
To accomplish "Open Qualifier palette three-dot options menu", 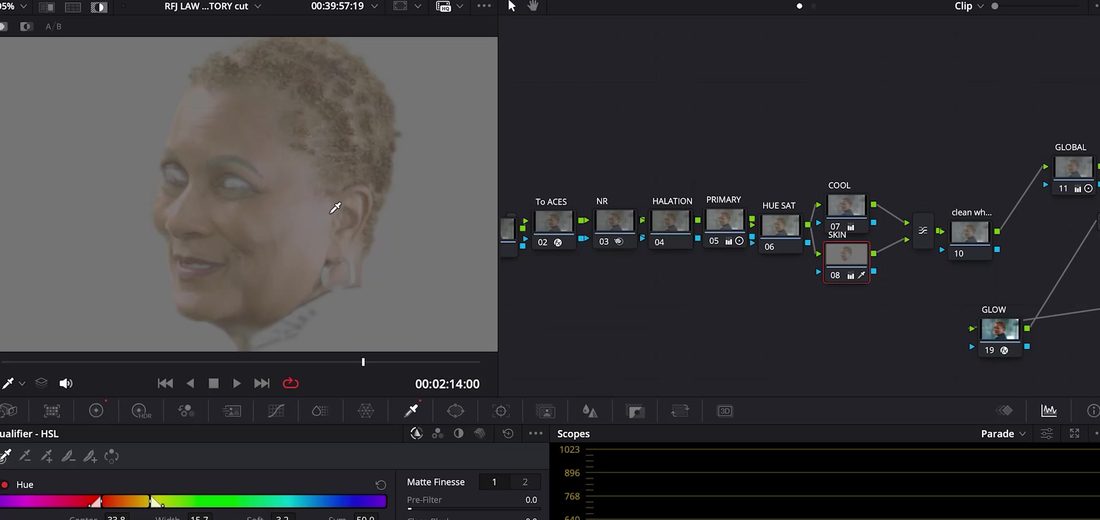I will (x=535, y=434).
